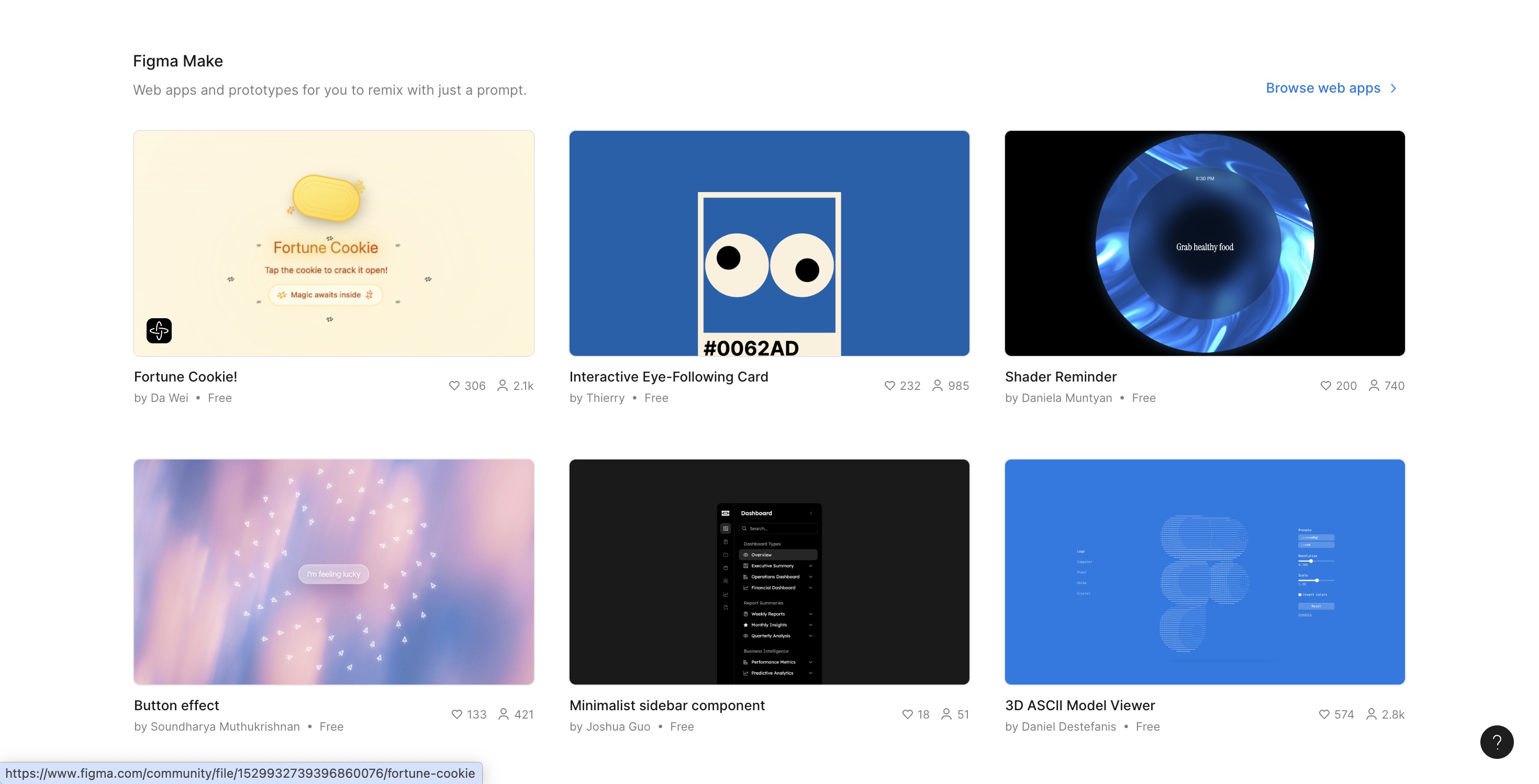This screenshot has width=1539, height=784.
Task: Visit author Thierry's profile
Action: point(605,398)
